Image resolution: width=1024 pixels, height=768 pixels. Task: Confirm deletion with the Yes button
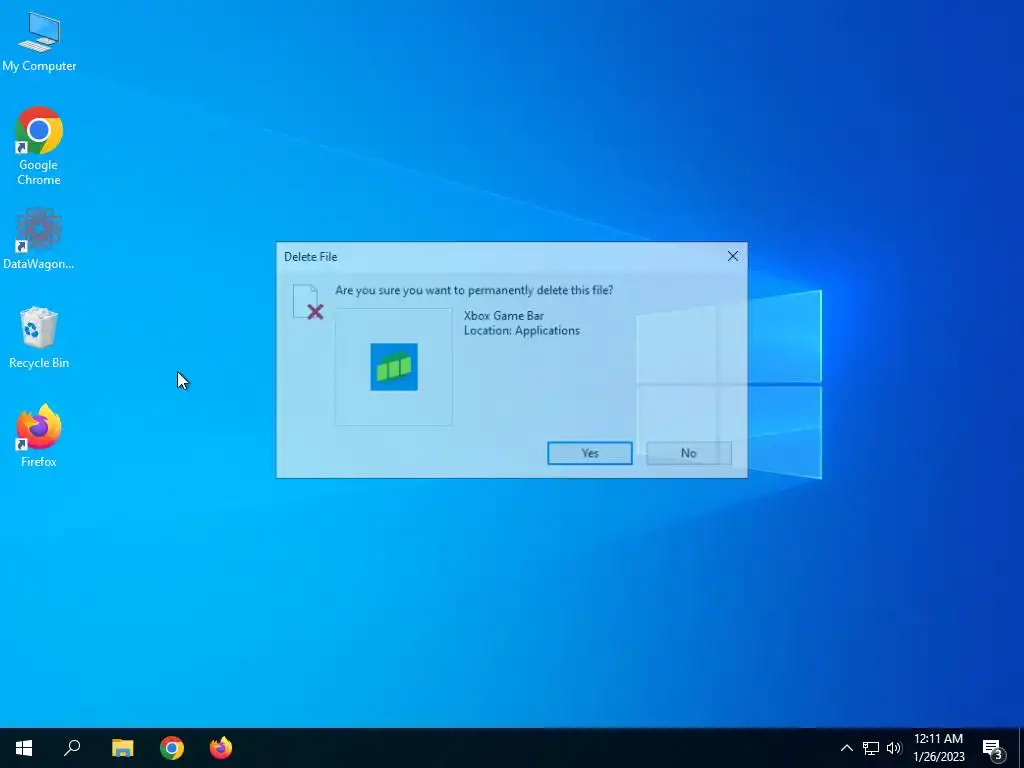tap(590, 453)
